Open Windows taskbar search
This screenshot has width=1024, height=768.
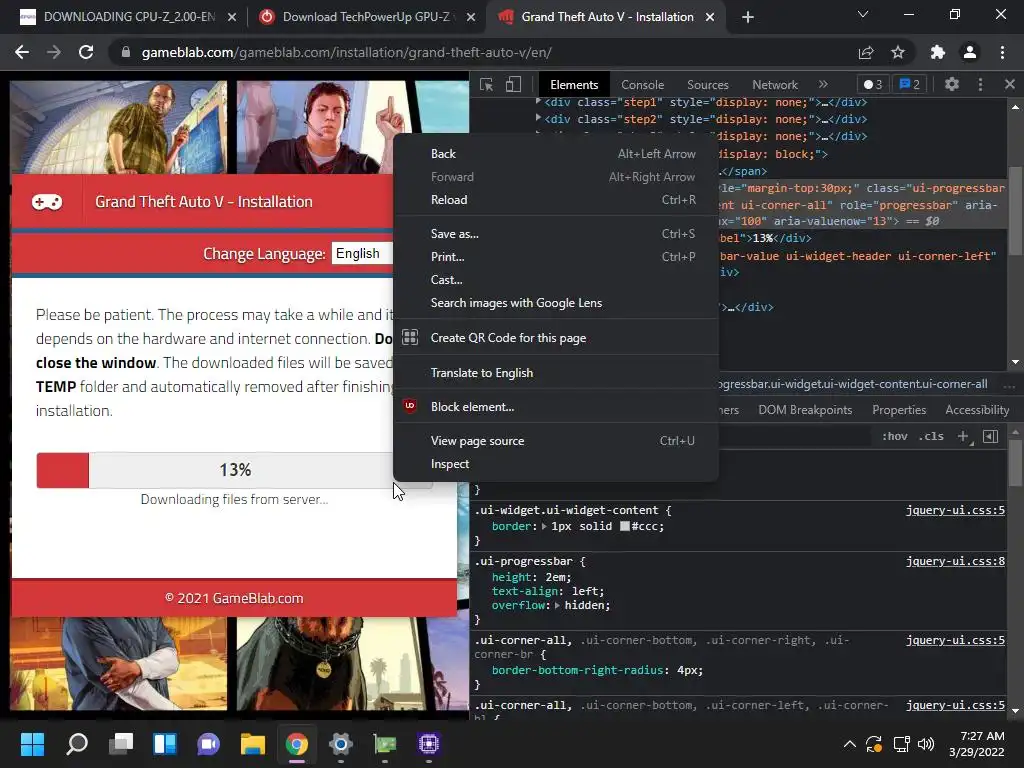(x=77, y=744)
